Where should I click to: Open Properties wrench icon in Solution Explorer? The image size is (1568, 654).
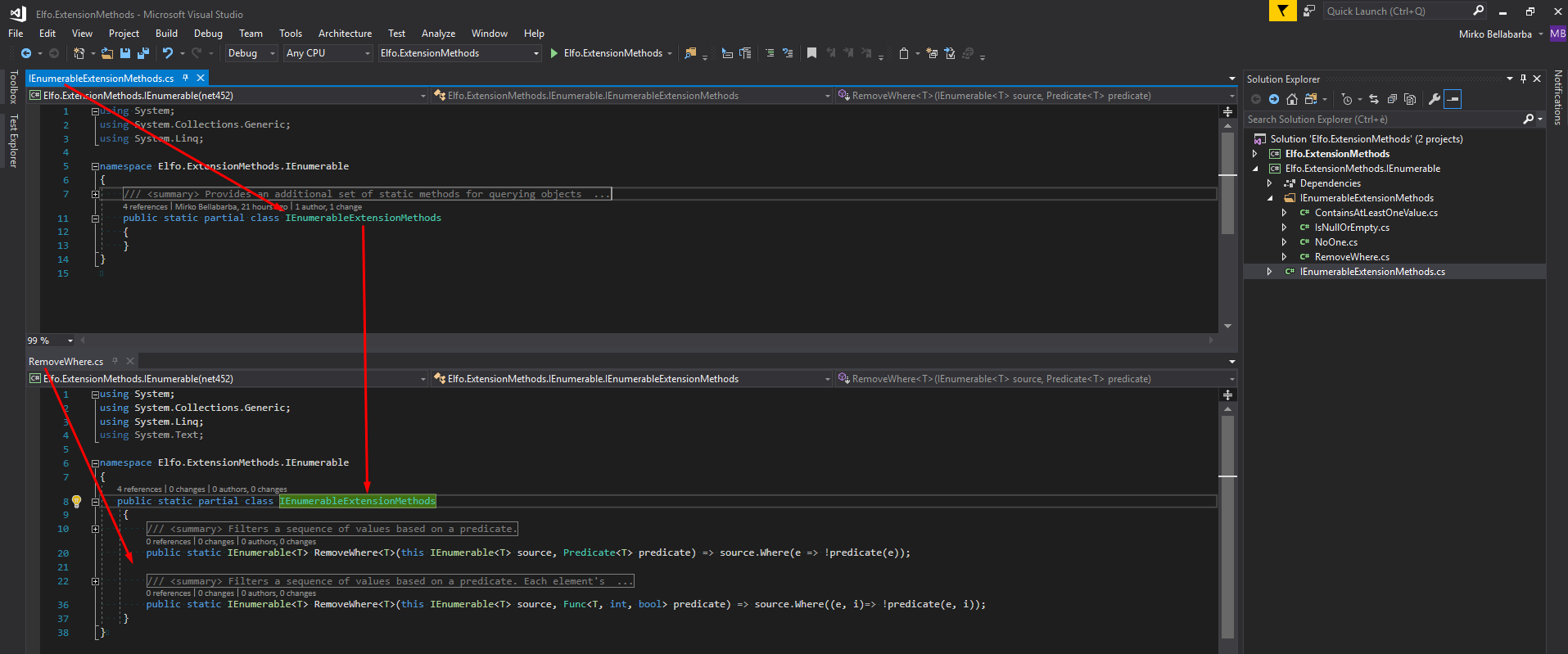(1435, 99)
